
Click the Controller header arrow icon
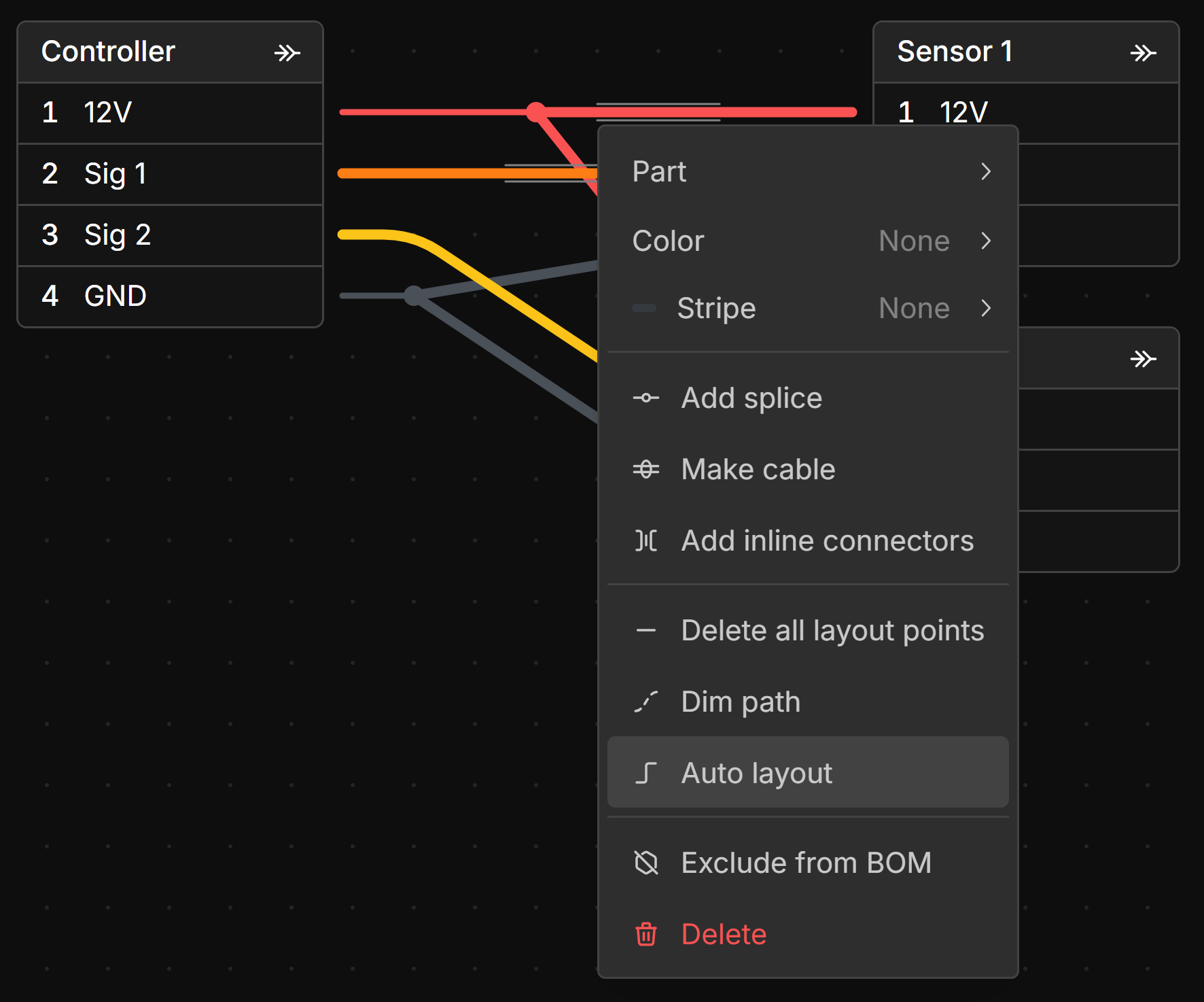point(287,53)
